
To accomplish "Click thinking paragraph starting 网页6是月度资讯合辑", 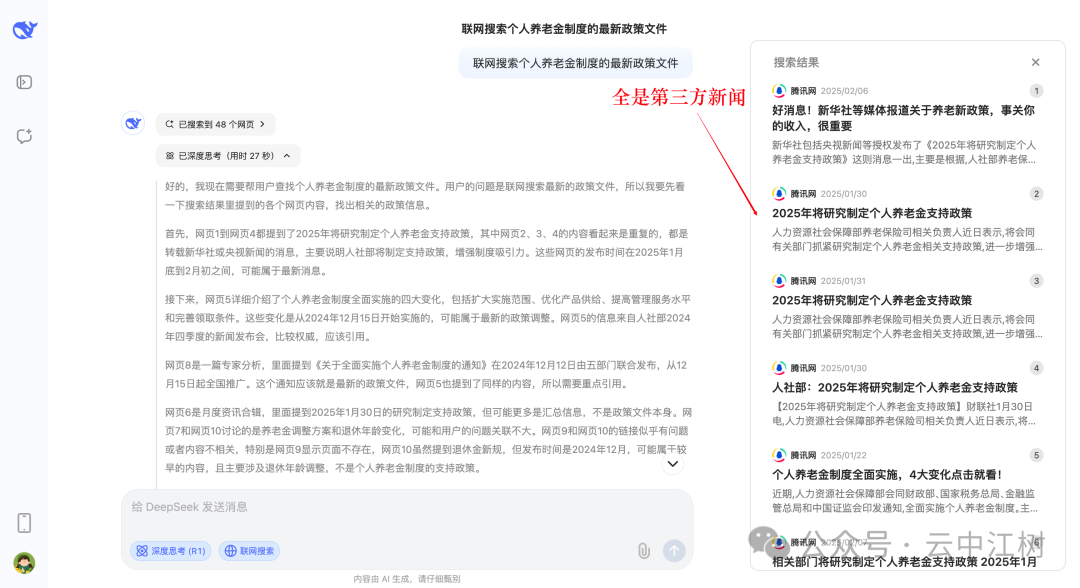I will [x=428, y=440].
